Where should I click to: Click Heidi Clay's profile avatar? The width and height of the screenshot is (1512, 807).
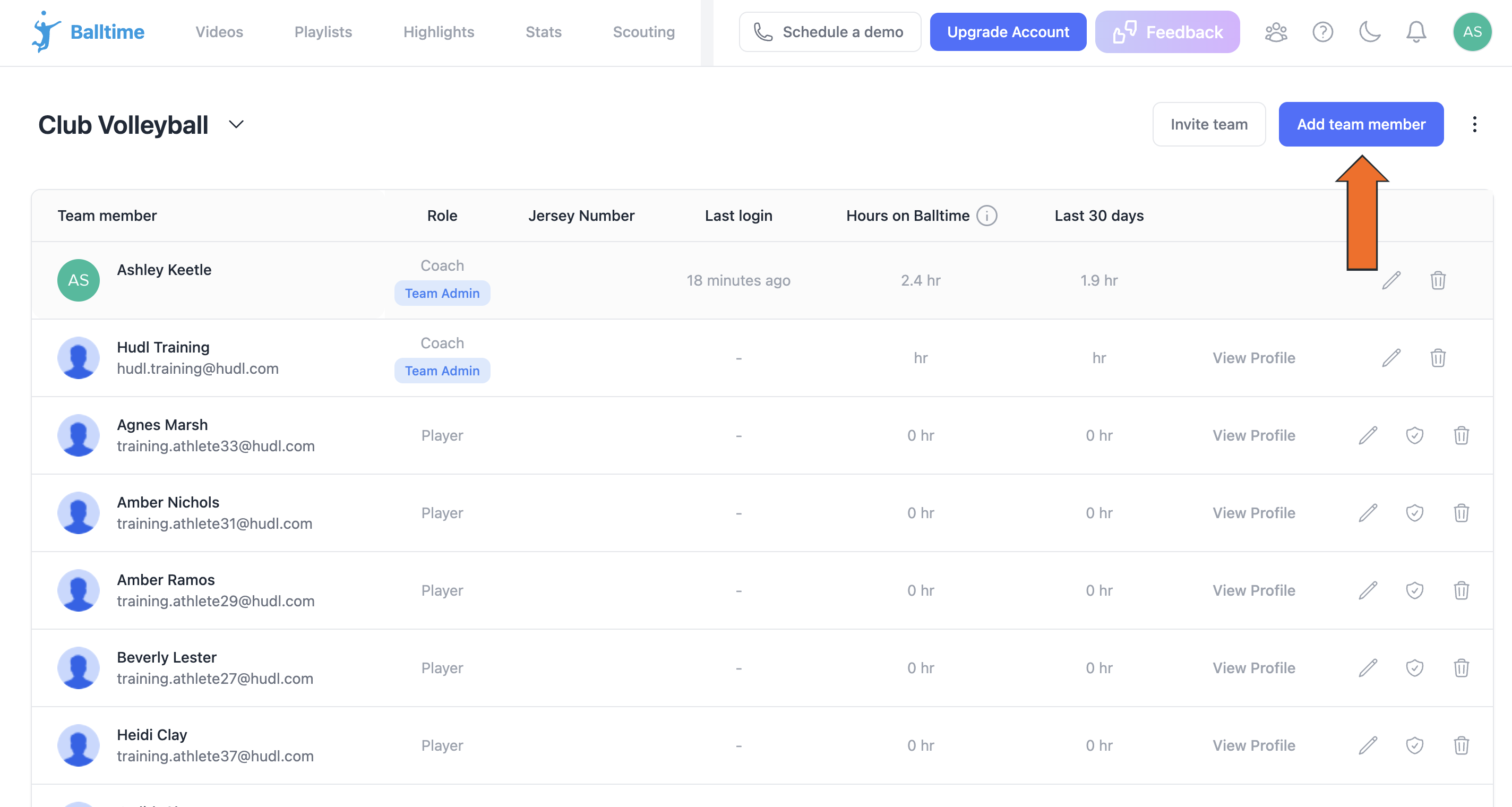pyautogui.click(x=78, y=745)
